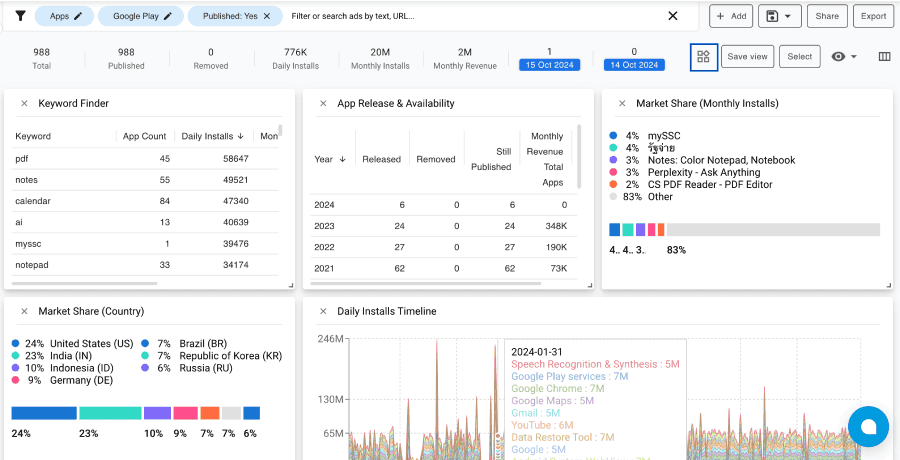
Task: Select the 15 Oct 2024 date tab
Action: 549,65
